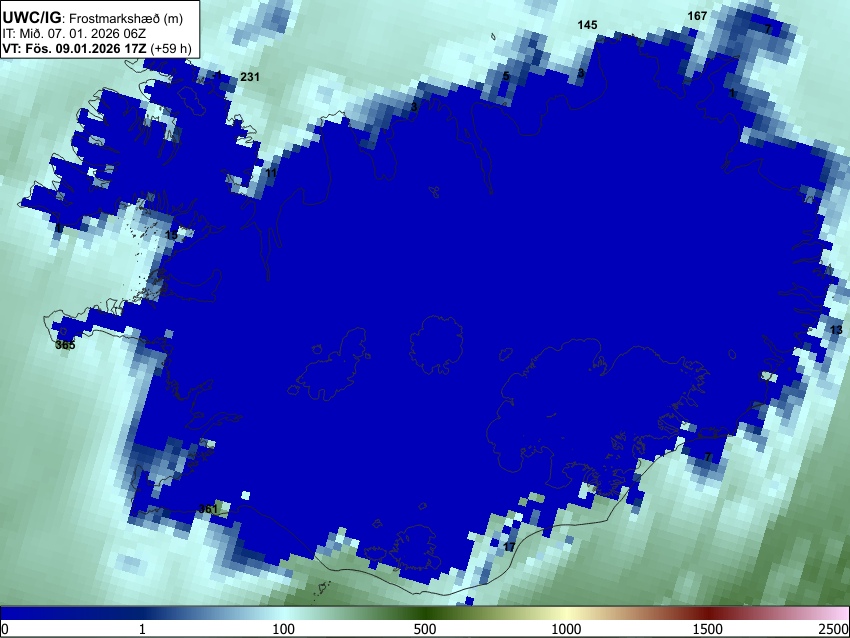This screenshot has height=638, width=850.
Task: Click the color scale label 500
Action: point(425,629)
